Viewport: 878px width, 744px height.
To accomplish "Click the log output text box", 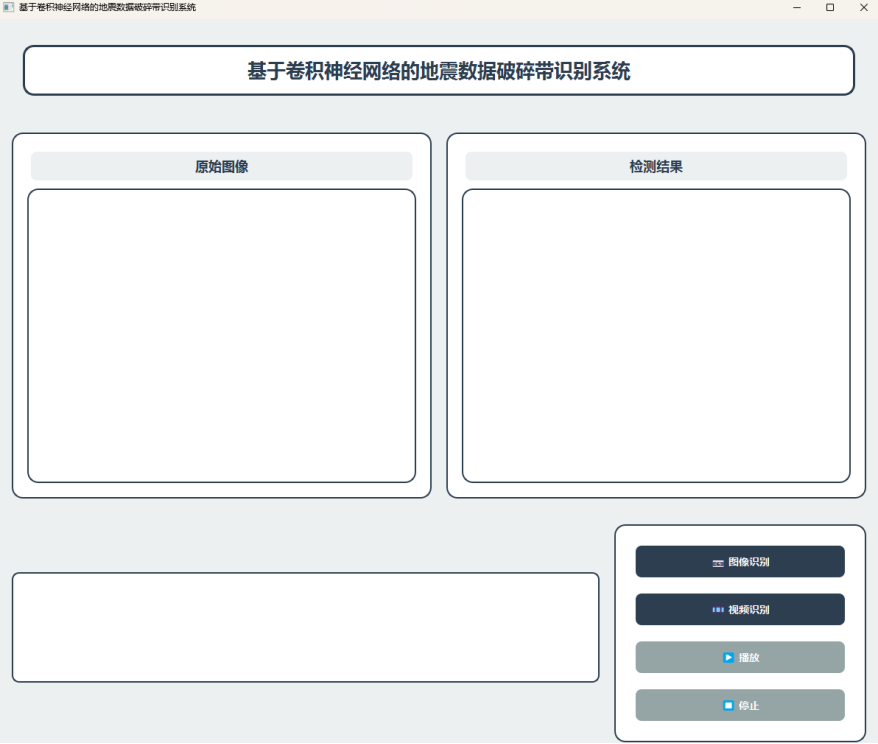I will pyautogui.click(x=306, y=627).
